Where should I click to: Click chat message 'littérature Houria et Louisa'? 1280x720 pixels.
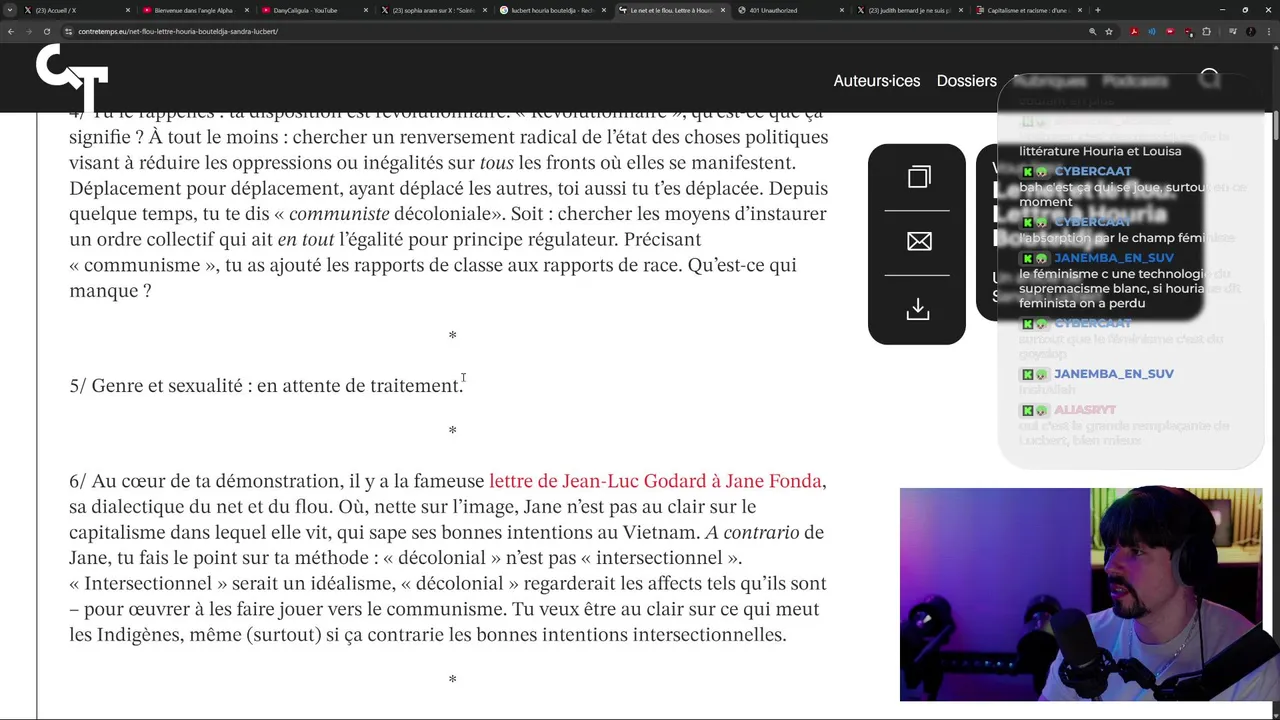point(1100,151)
